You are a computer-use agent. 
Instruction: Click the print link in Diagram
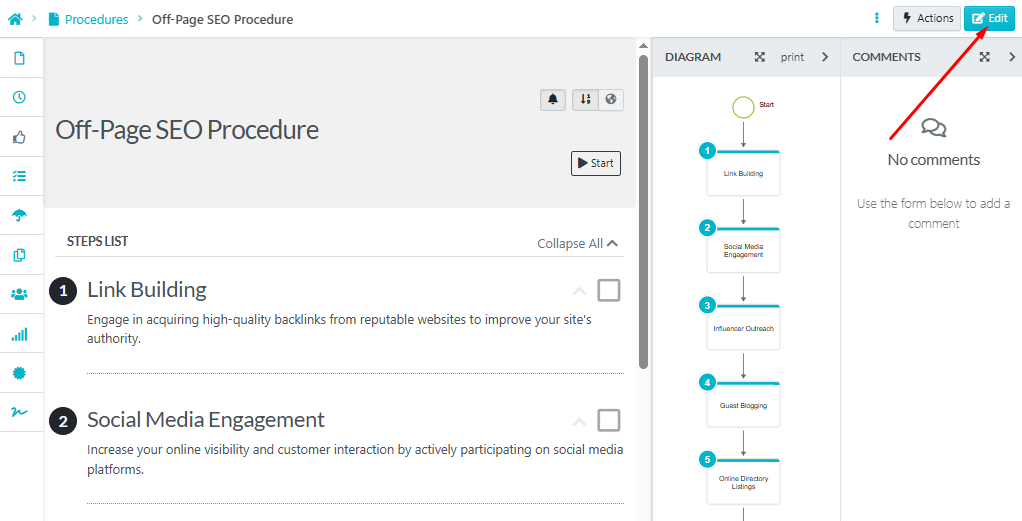coord(793,57)
